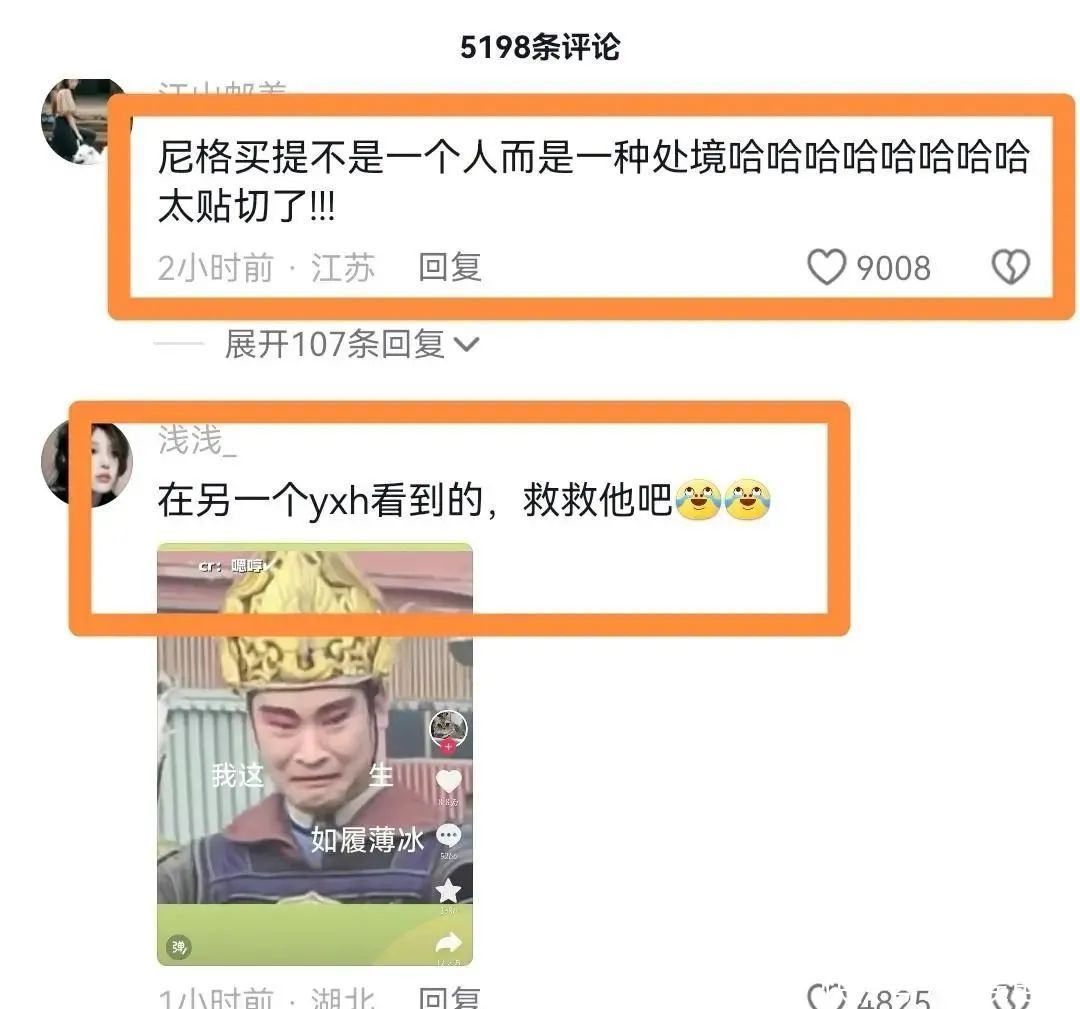Click the chevron next to 107条回复
1080x1009 pixels.
(x=467, y=344)
